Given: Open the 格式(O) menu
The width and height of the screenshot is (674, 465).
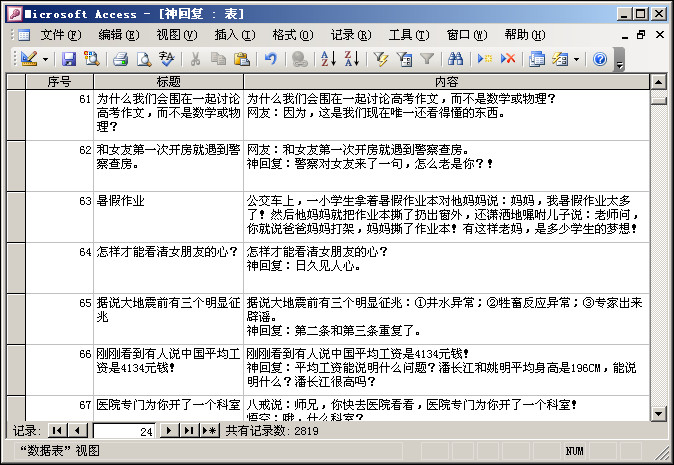Looking at the screenshot, I should (293, 35).
